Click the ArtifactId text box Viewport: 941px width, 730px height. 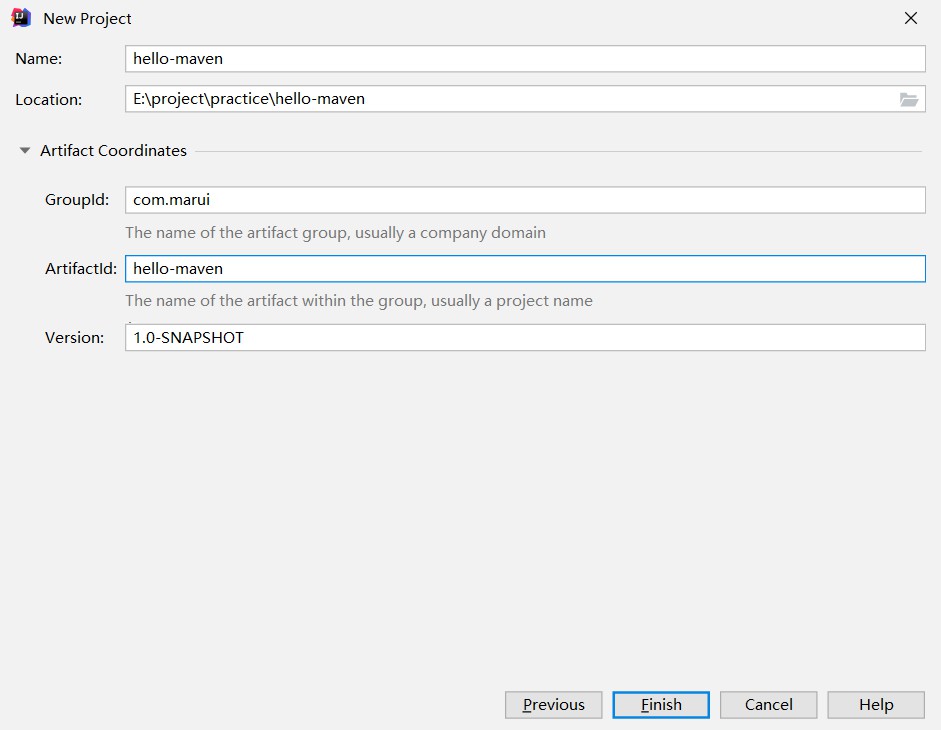(525, 269)
